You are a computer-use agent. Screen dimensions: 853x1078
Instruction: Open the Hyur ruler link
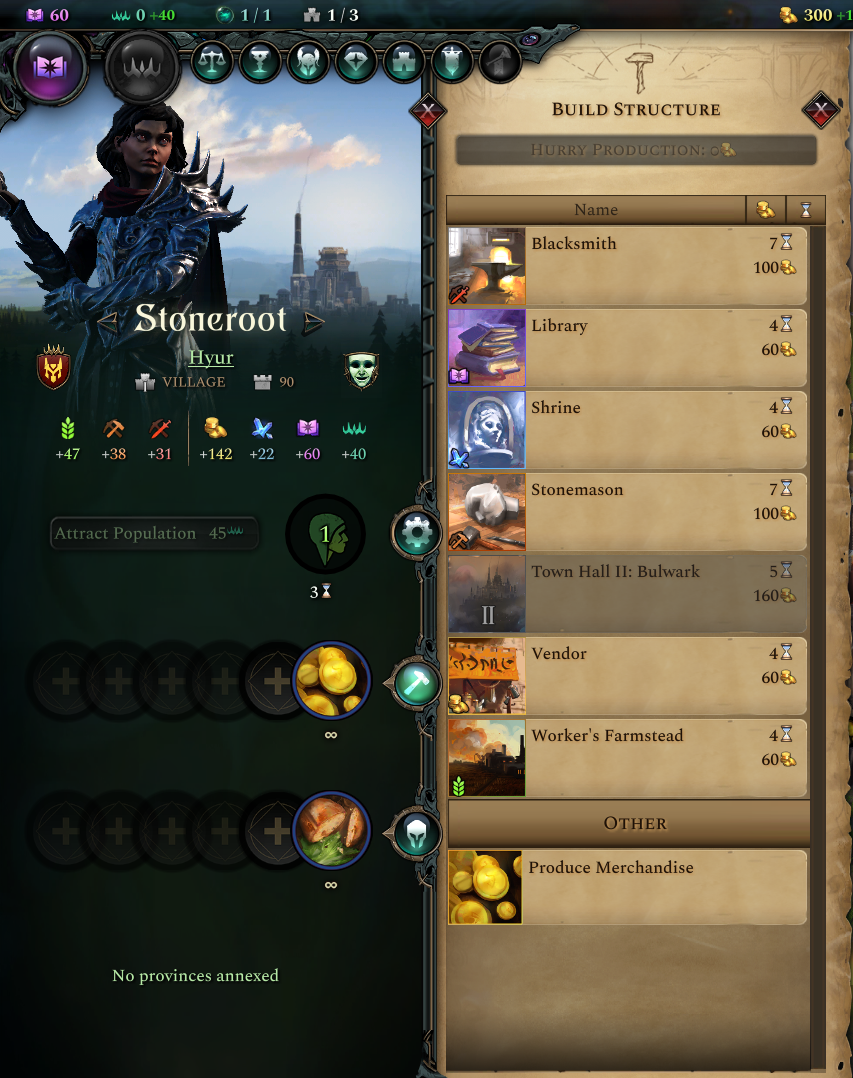pyautogui.click(x=211, y=358)
